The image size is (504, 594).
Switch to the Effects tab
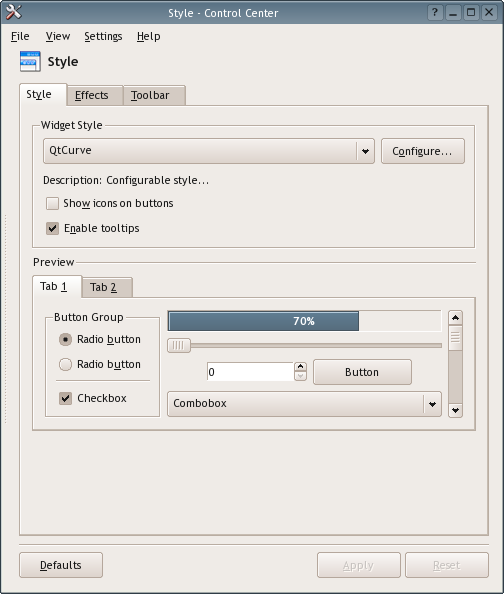95,95
